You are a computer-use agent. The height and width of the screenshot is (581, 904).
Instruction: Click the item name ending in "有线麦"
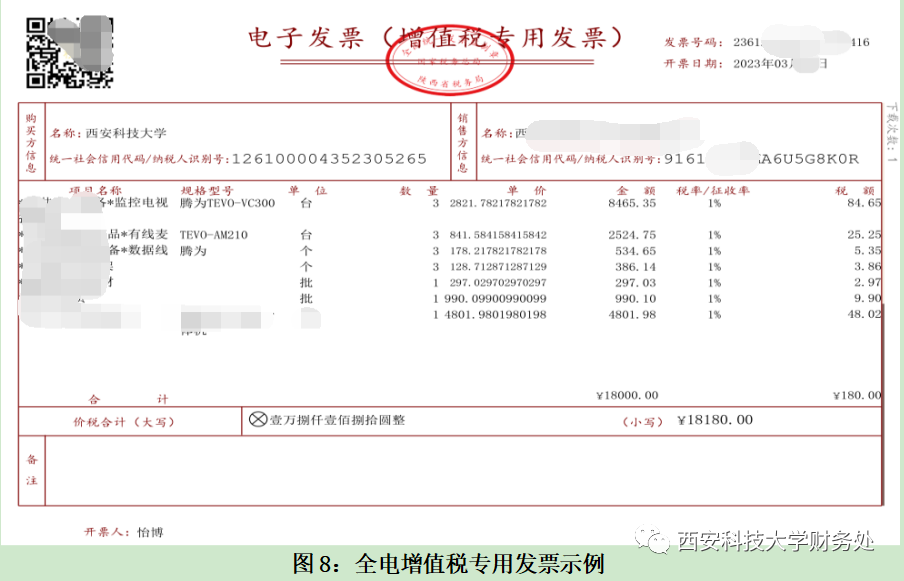138,234
